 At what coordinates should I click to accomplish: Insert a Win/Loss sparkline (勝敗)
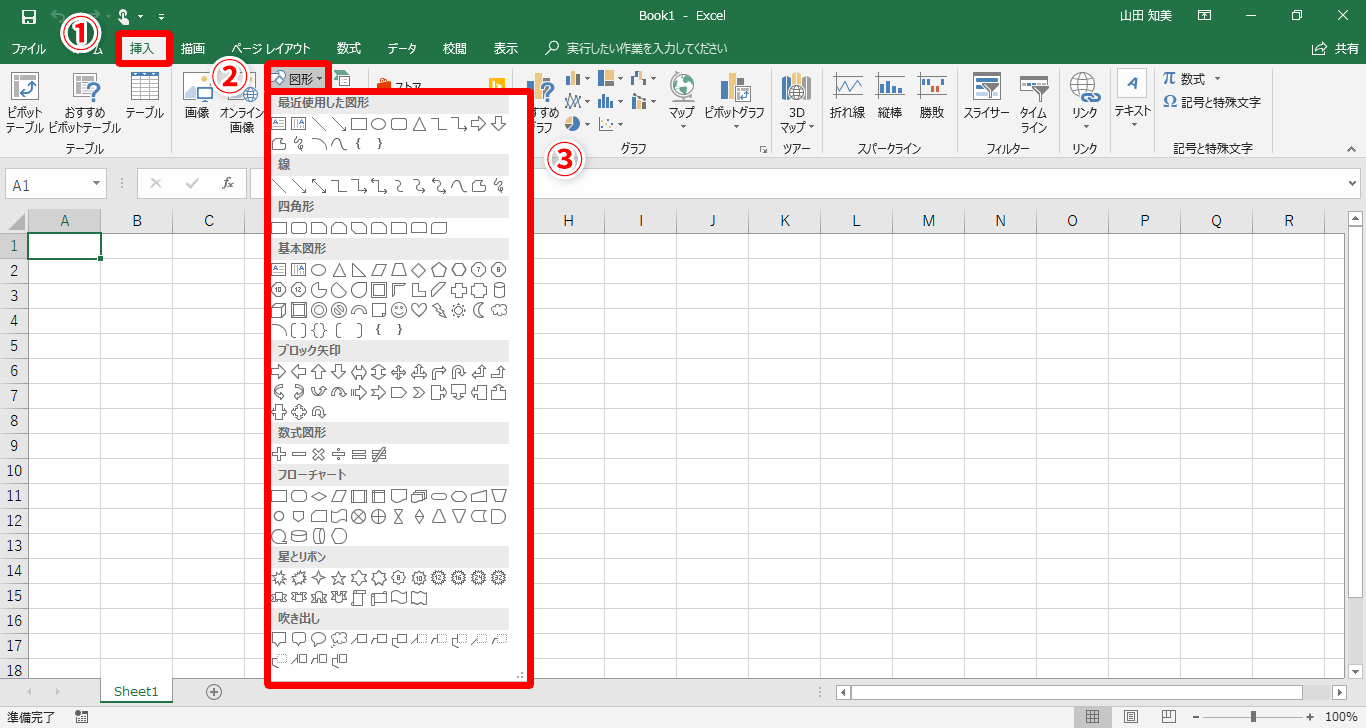click(x=932, y=97)
